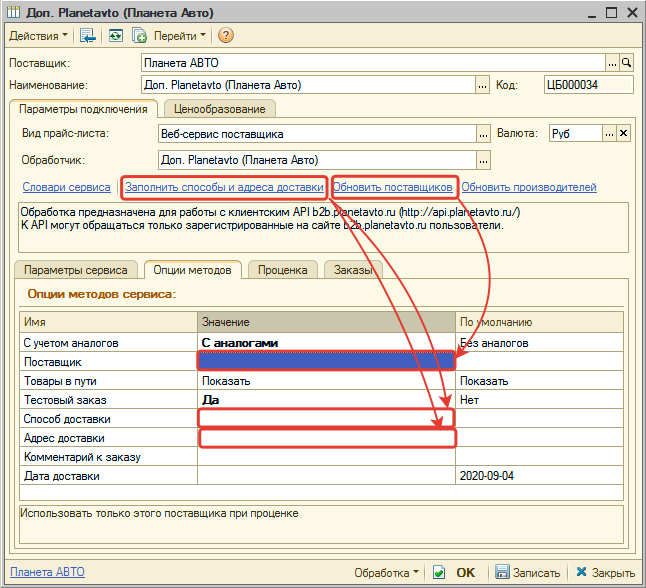Viewport: 646px width, 588px height.
Task: Select the С учетом аналогов row name
Action: pos(109,343)
